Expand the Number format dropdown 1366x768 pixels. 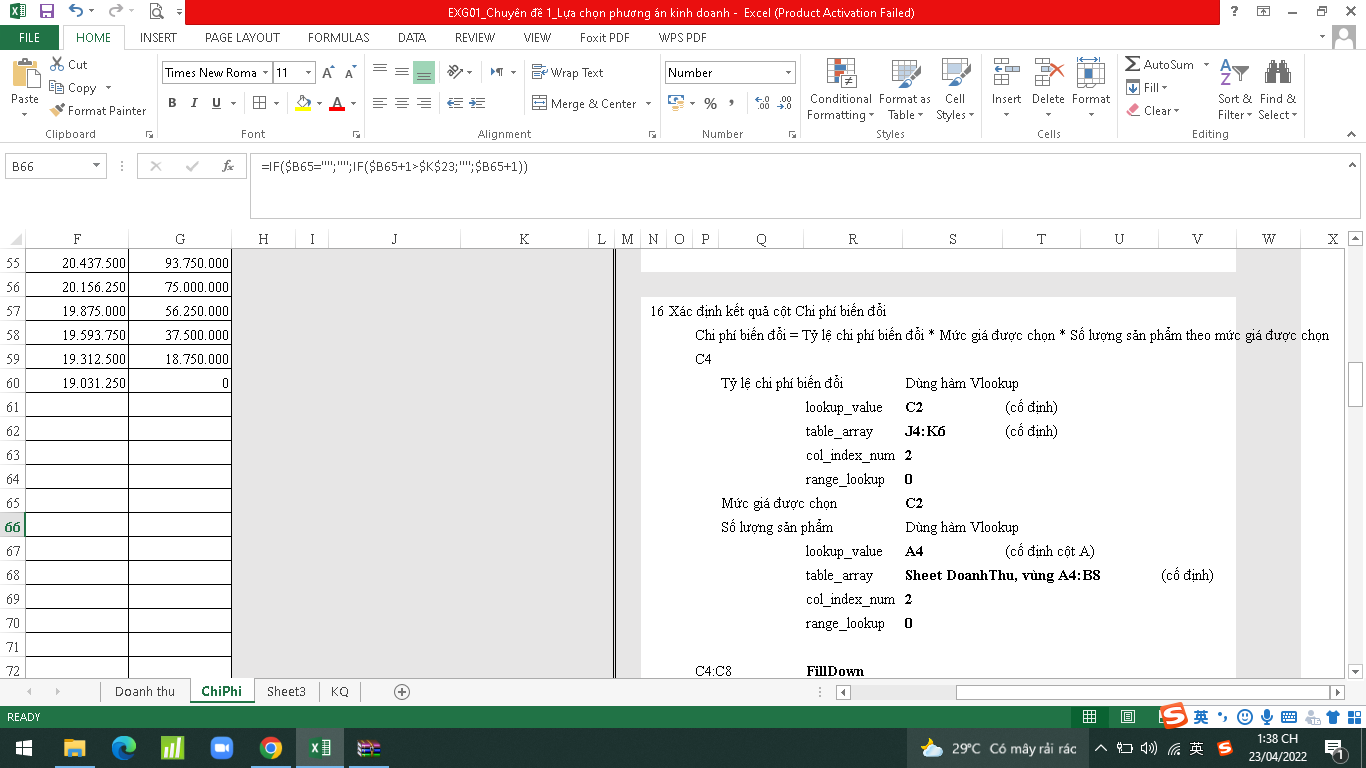788,73
